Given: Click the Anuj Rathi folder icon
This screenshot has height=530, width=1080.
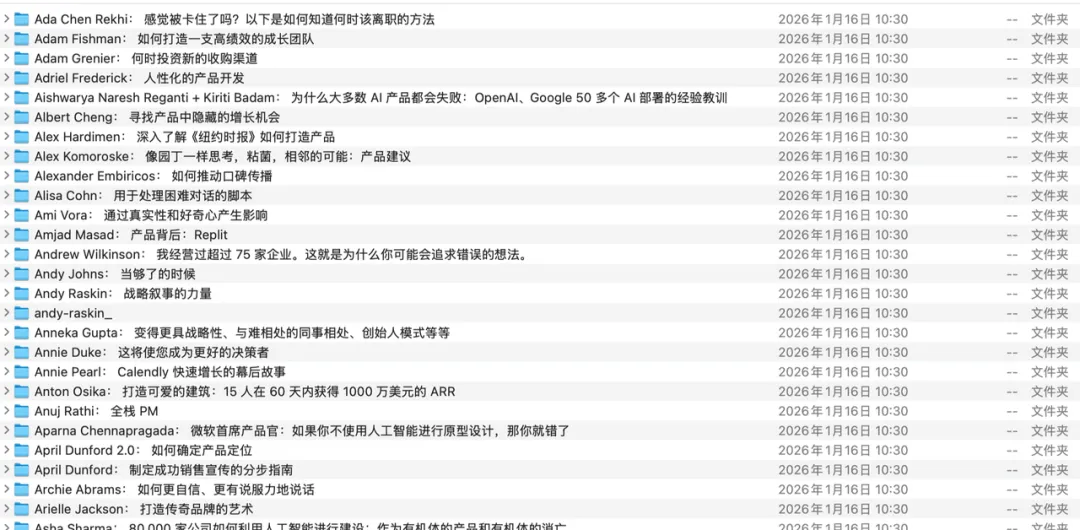Looking at the screenshot, I should [21, 411].
